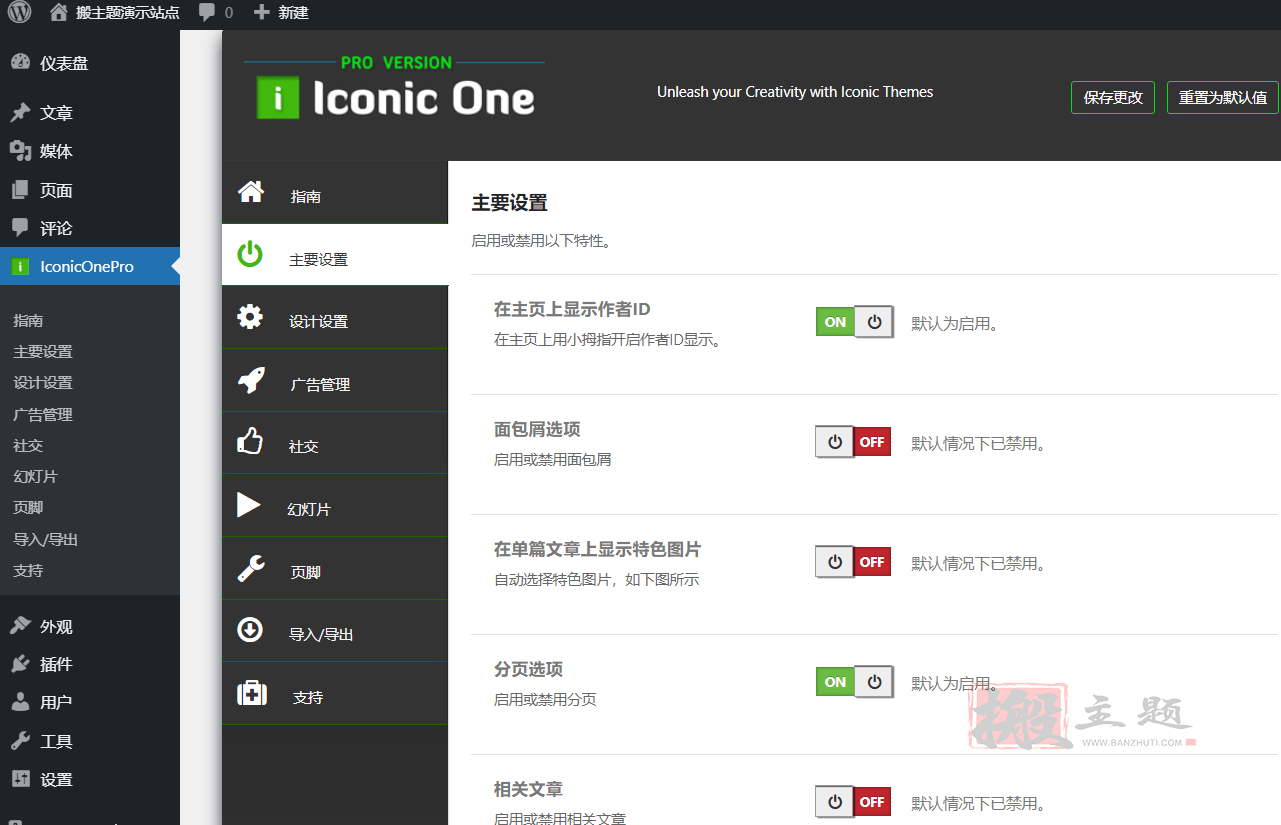Click the thumbs-up icon for 社交
This screenshot has width=1281, height=825.
point(250,442)
